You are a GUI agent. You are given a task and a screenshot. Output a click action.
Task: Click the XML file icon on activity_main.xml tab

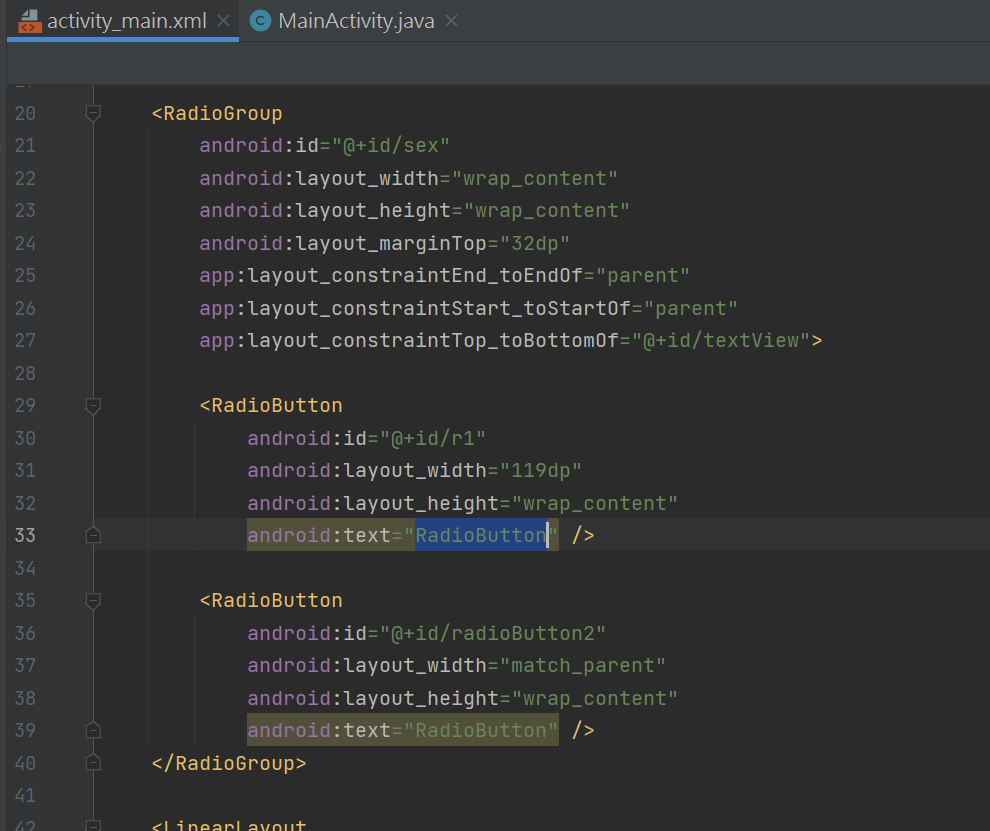point(29,21)
